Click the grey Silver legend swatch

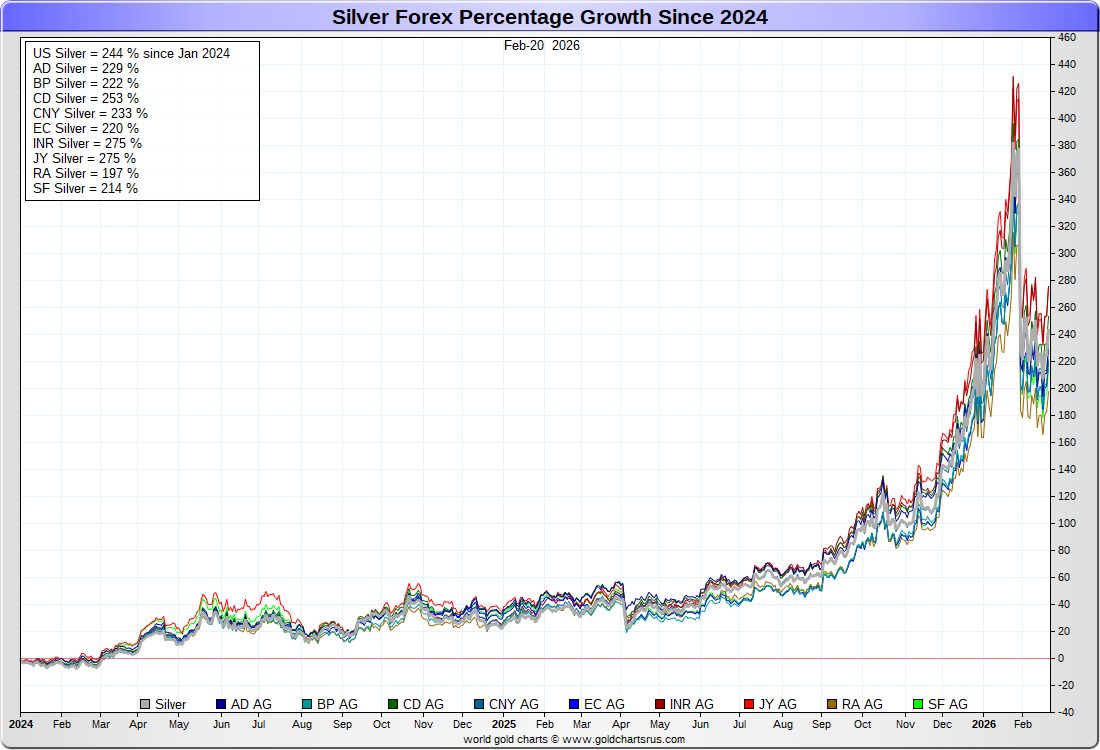tap(146, 704)
